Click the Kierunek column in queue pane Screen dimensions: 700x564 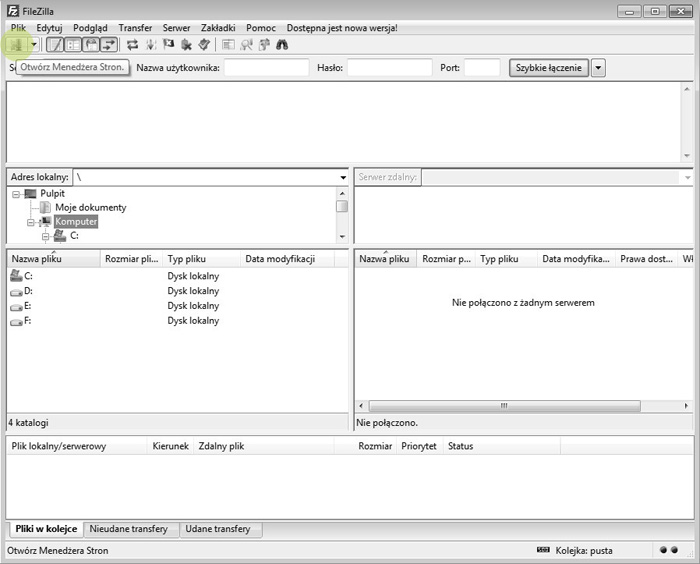pos(171,446)
